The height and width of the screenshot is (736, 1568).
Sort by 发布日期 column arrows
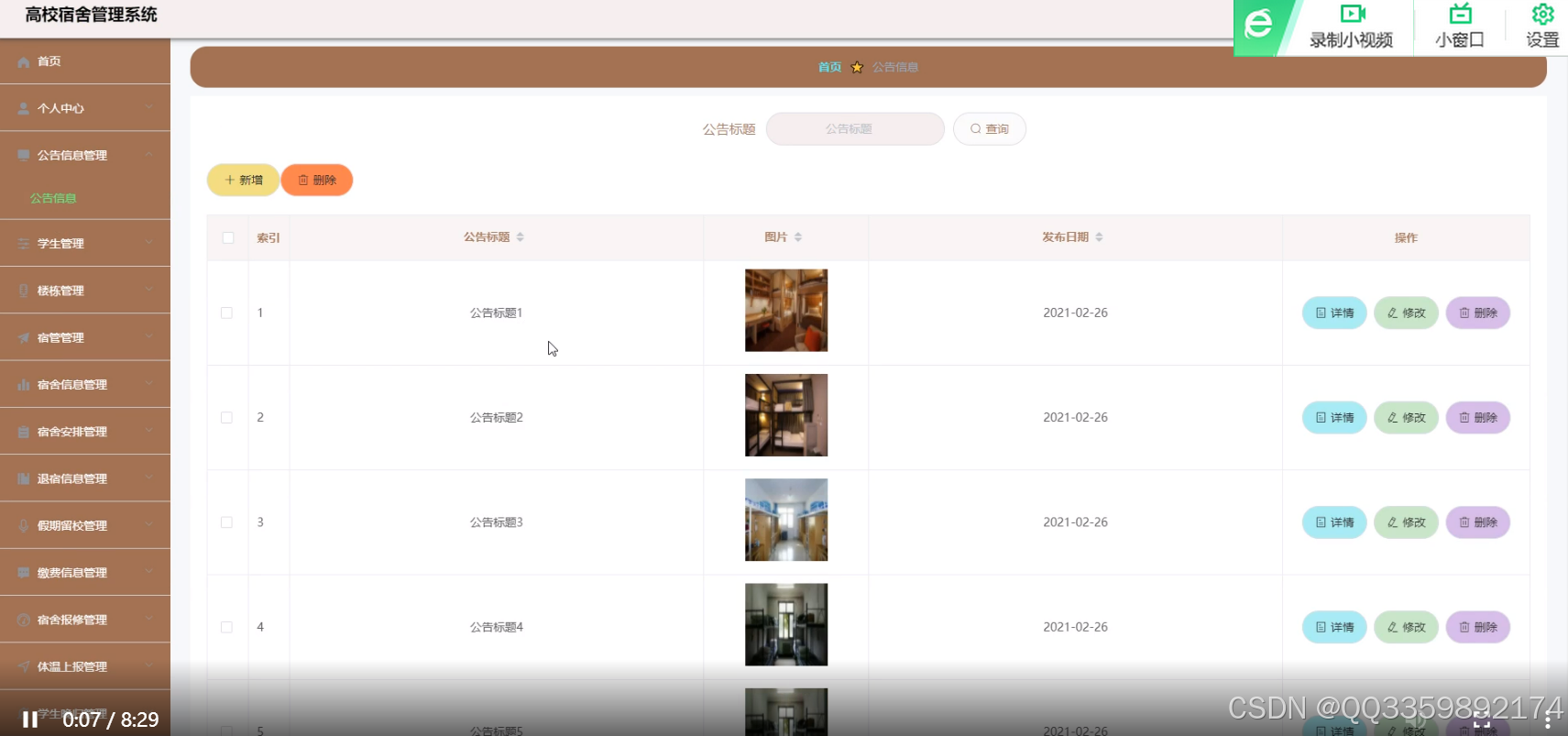pyautogui.click(x=1099, y=236)
